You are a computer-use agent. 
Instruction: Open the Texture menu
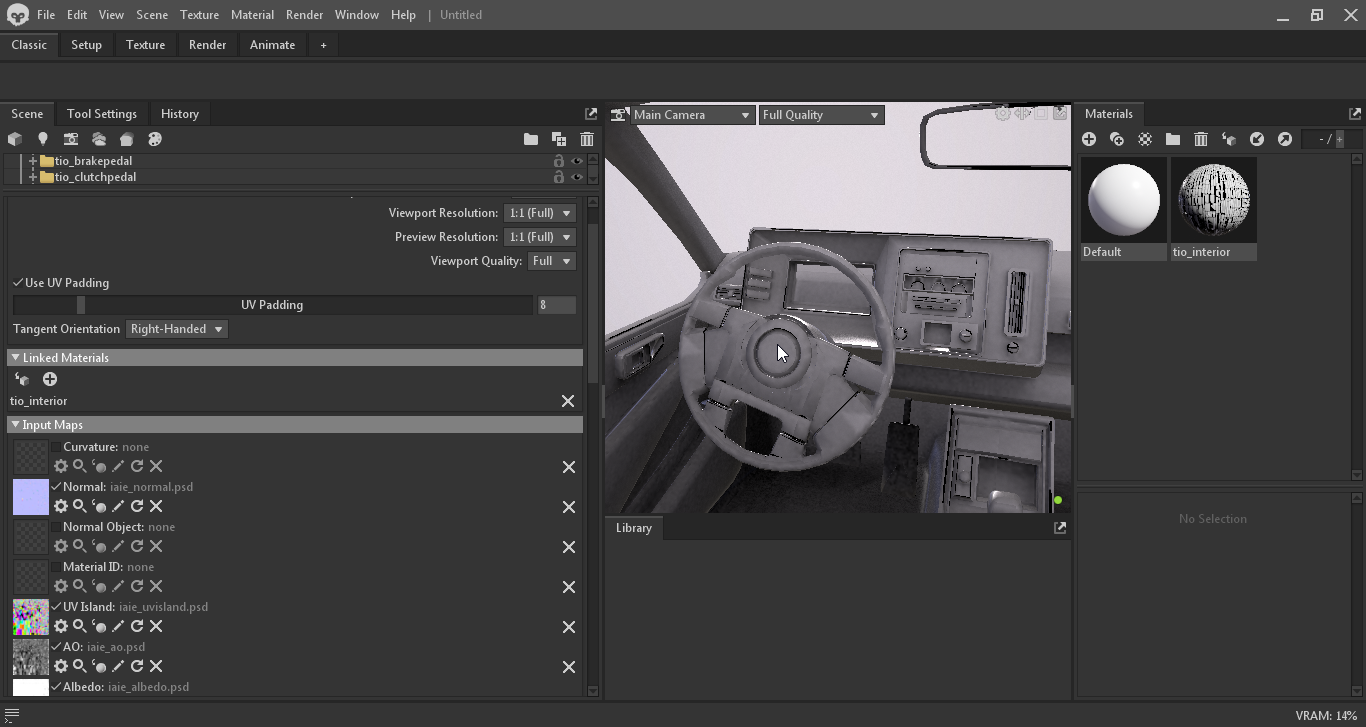199,15
